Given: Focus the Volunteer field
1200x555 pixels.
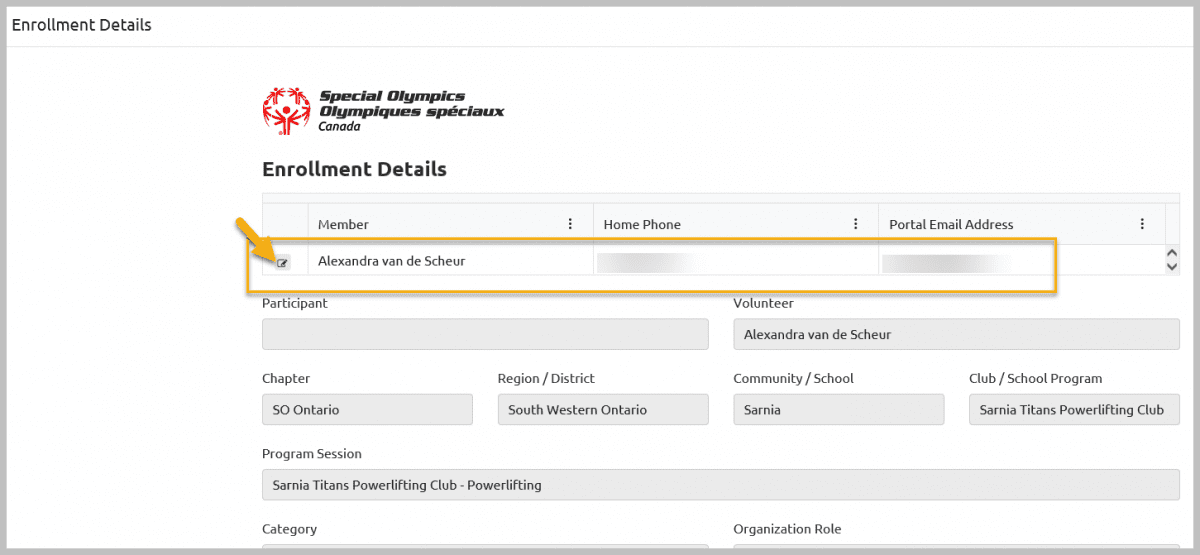Looking at the screenshot, I should [956, 334].
